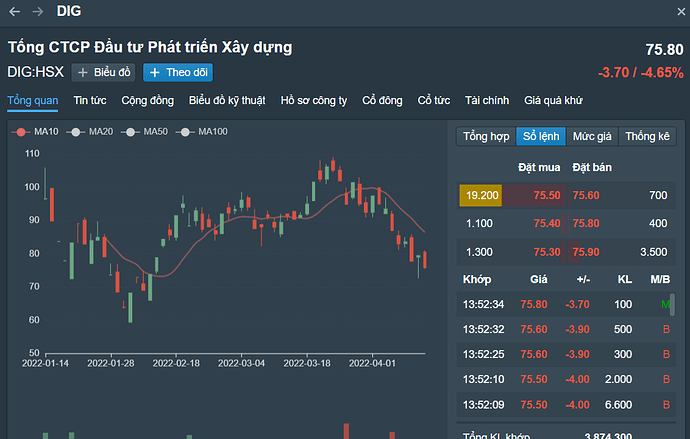The width and height of the screenshot is (690, 439).
Task: Toggle MA100 moving average line
Action: pos(203,132)
